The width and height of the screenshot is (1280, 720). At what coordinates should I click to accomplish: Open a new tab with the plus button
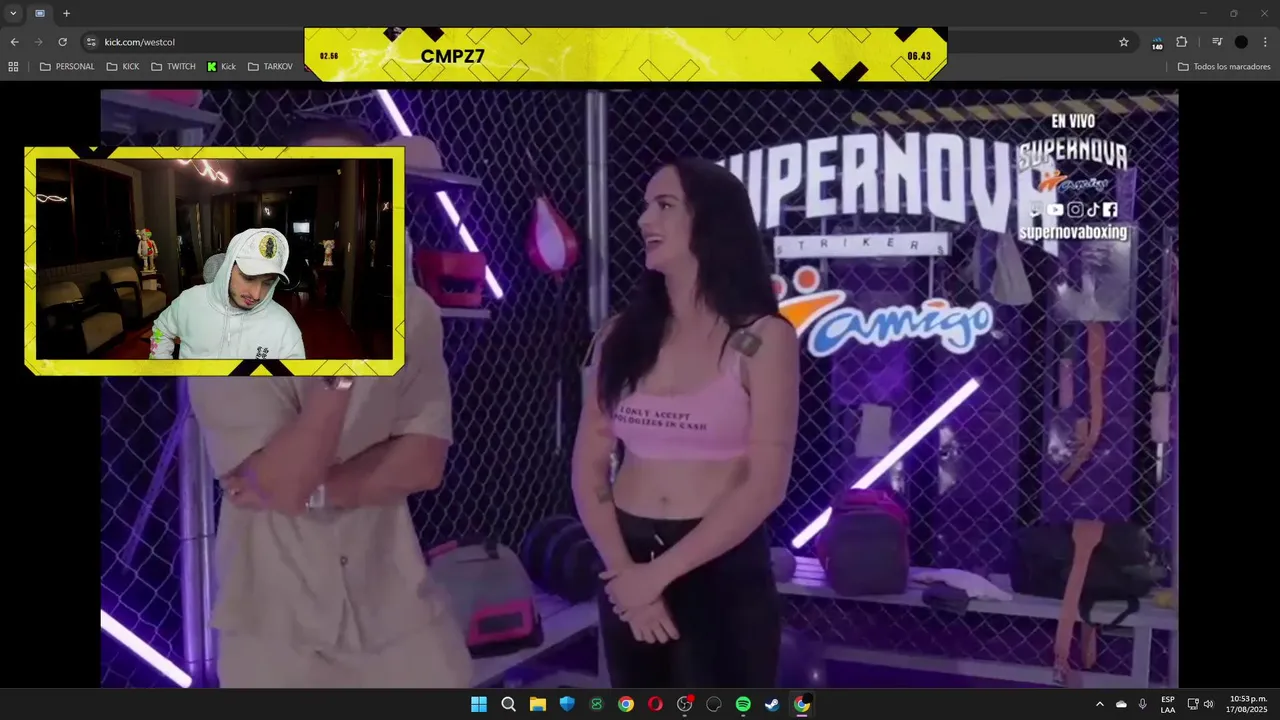[x=66, y=13]
